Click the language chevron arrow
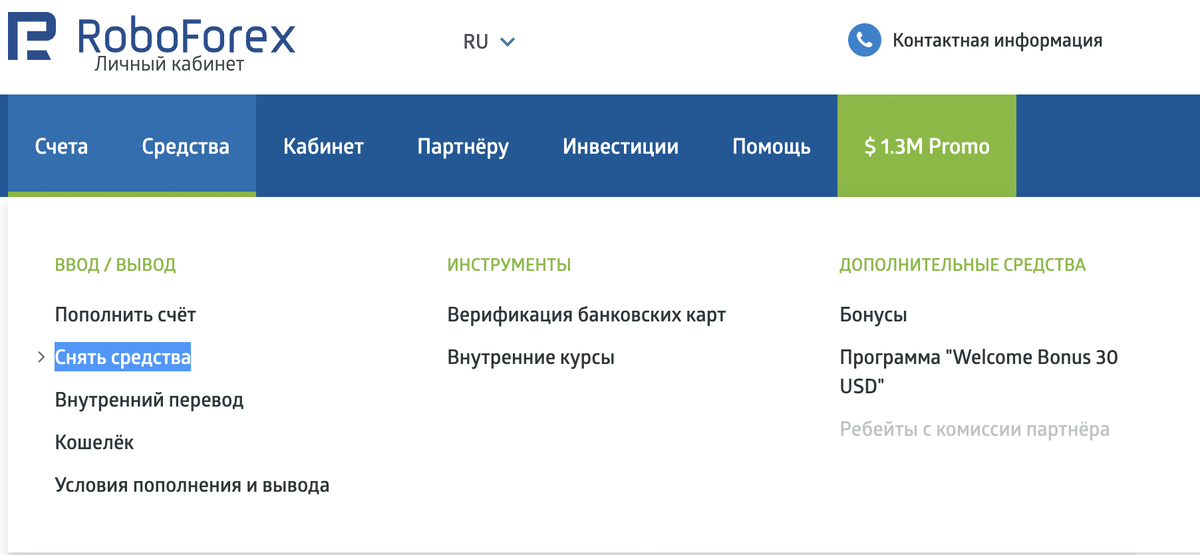This screenshot has width=1200, height=555. click(x=507, y=42)
